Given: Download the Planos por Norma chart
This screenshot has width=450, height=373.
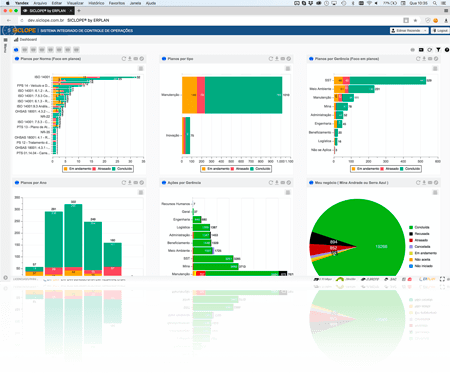Looking at the screenshot, I should pos(130,59).
